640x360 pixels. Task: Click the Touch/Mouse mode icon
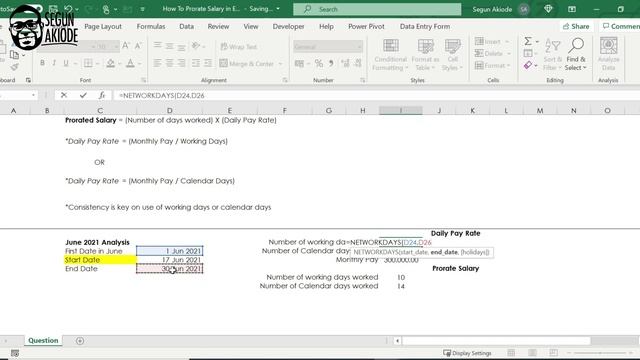coord(106,9)
